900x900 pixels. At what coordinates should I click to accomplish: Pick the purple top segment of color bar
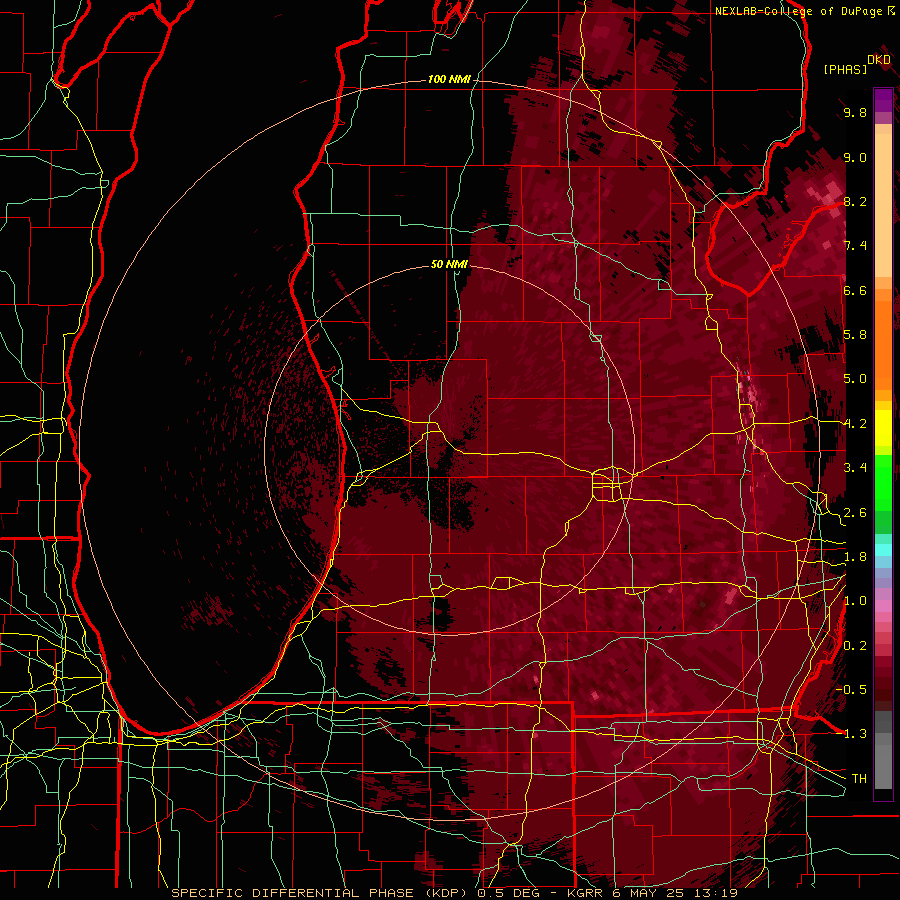883,100
